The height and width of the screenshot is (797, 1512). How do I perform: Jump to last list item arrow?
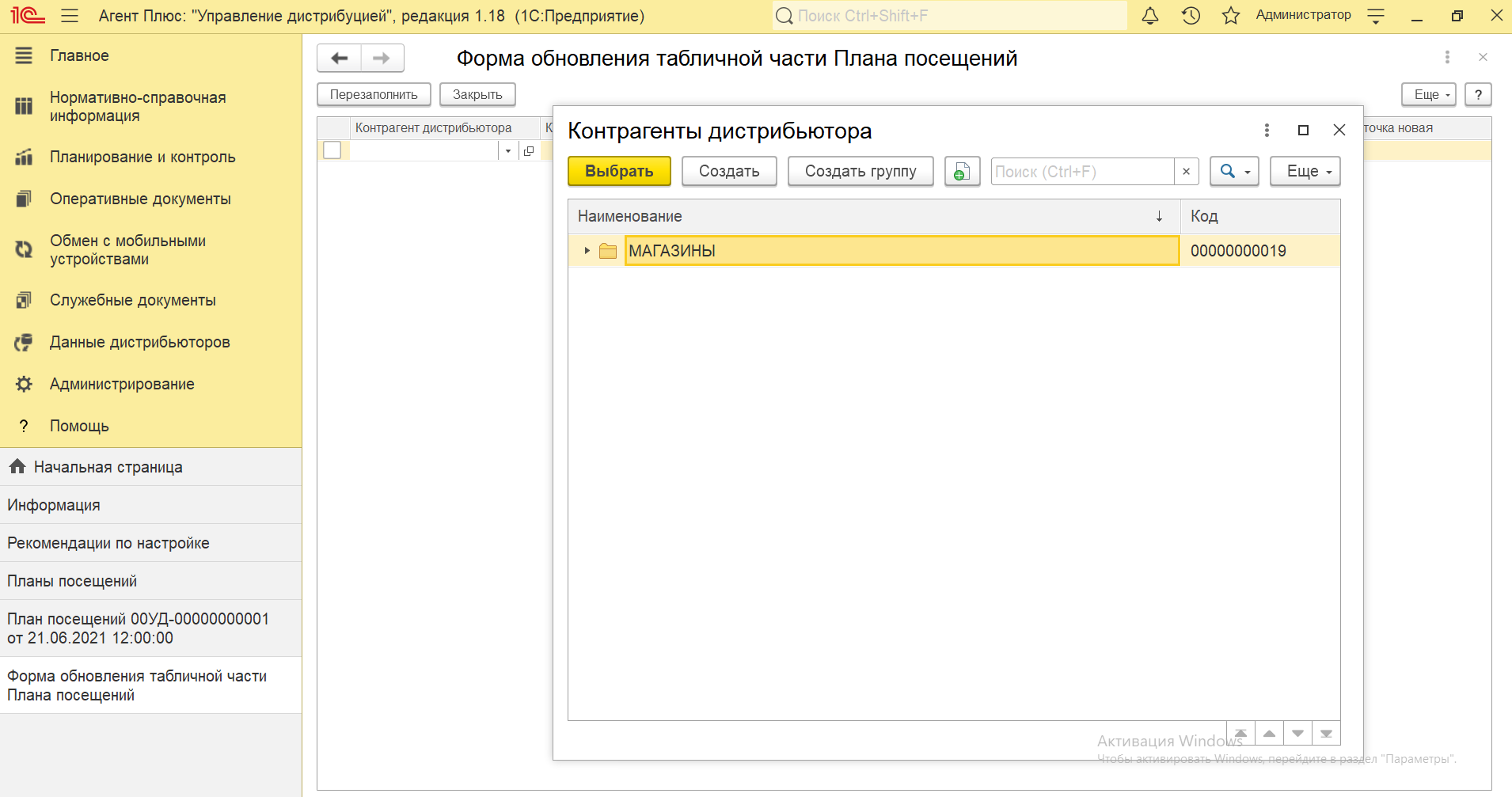[x=1326, y=734]
